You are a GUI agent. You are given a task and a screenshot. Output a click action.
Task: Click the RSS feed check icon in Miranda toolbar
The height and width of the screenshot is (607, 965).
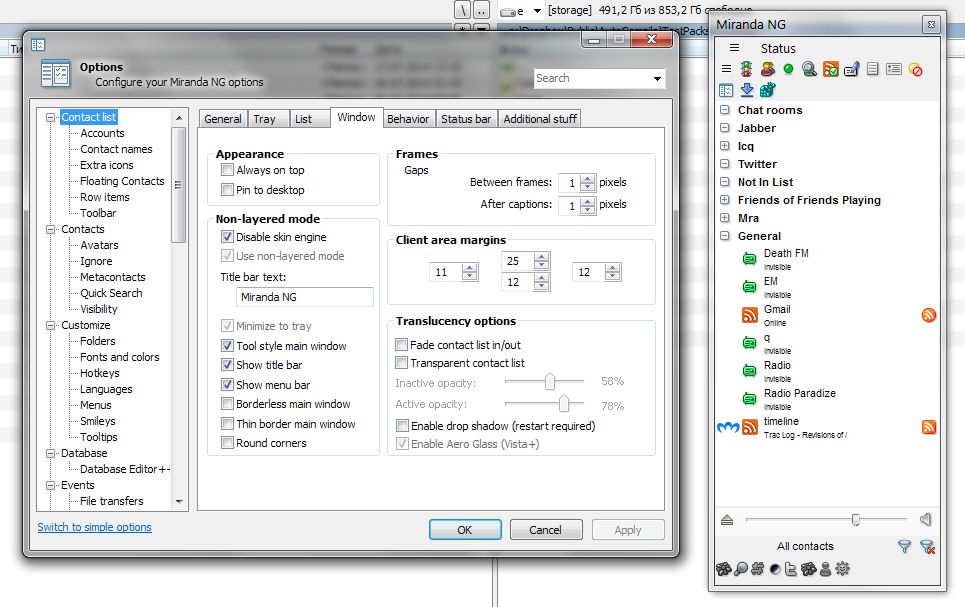click(830, 70)
